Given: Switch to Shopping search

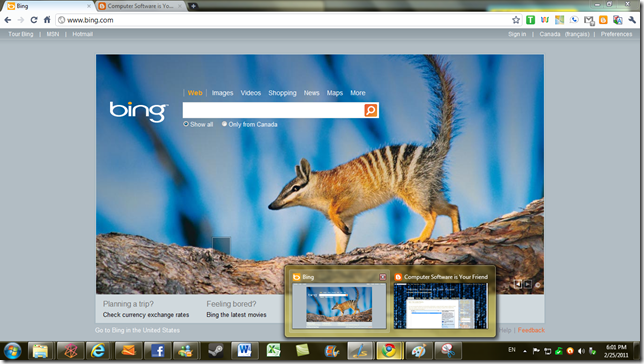Looking at the screenshot, I should click(282, 93).
